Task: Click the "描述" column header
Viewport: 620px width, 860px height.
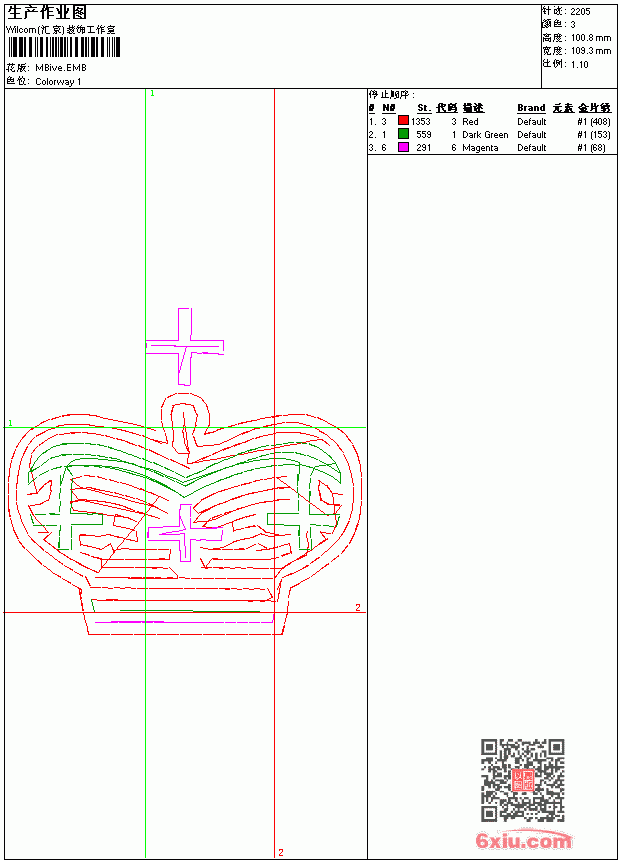Action: (473, 108)
